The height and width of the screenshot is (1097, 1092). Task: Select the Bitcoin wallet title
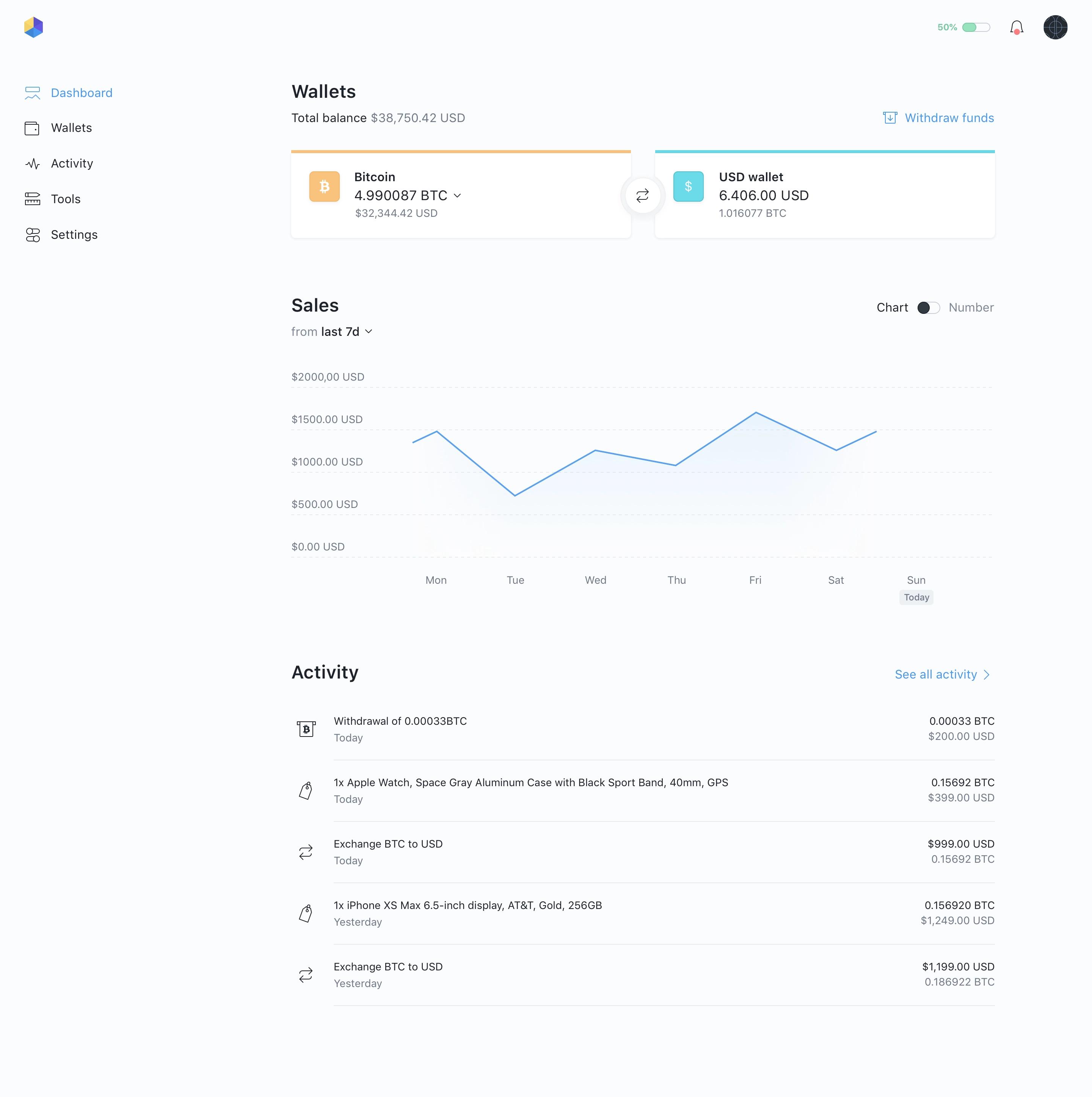tap(375, 177)
